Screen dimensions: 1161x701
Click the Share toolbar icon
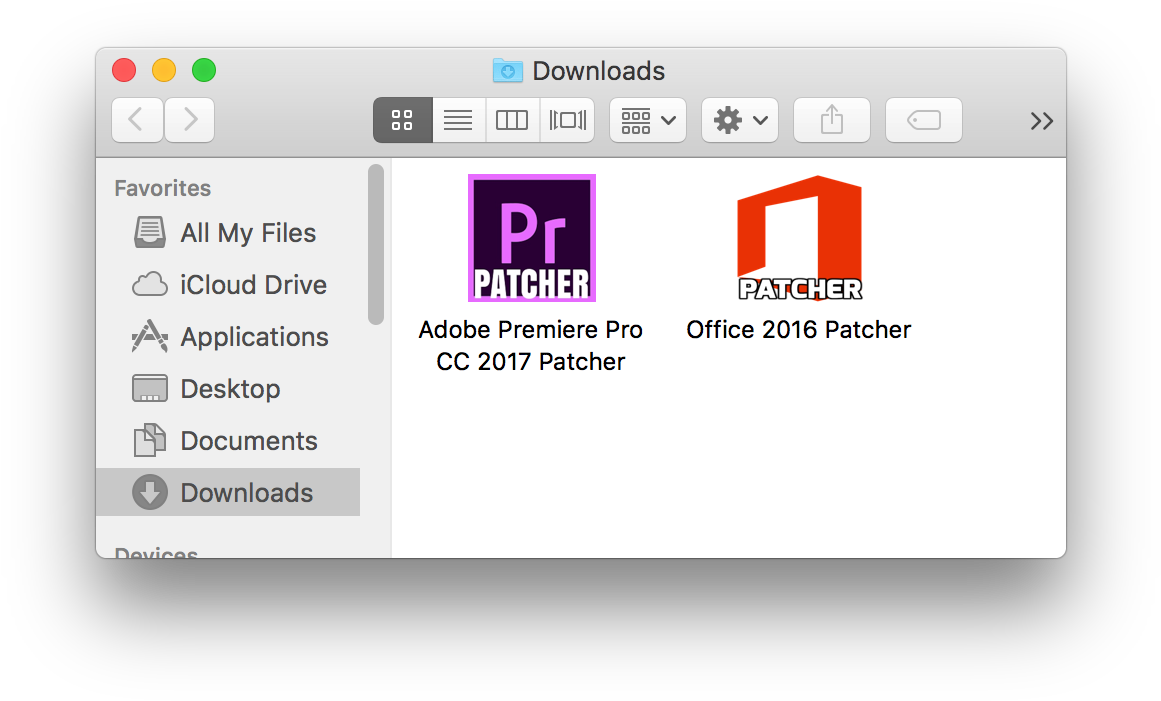tap(831, 121)
